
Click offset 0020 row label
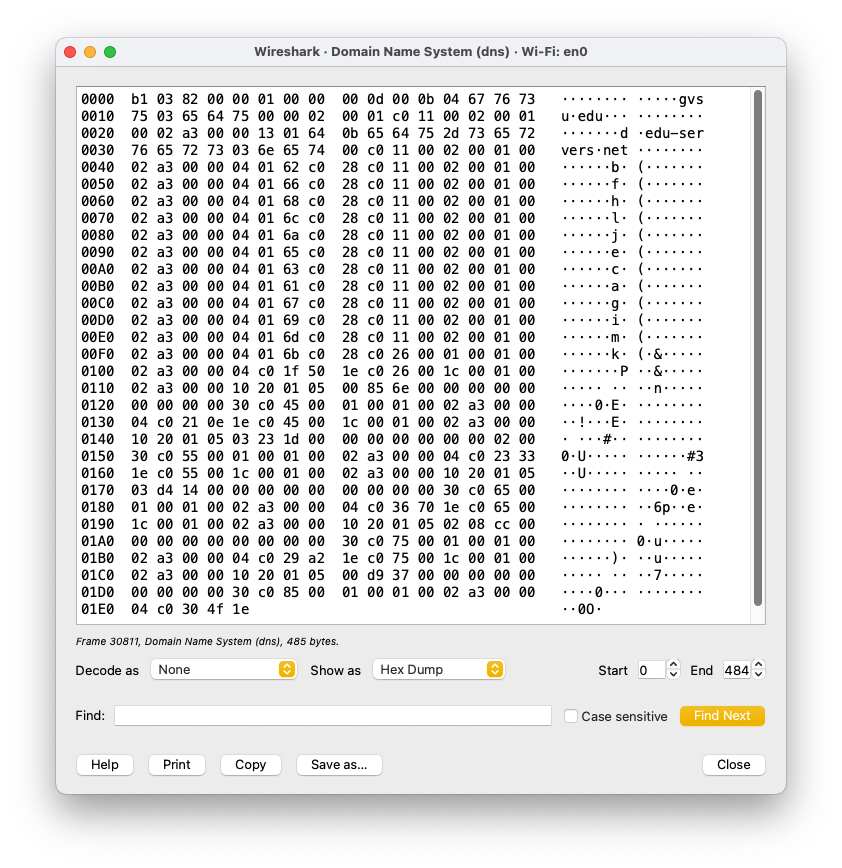tap(98, 133)
